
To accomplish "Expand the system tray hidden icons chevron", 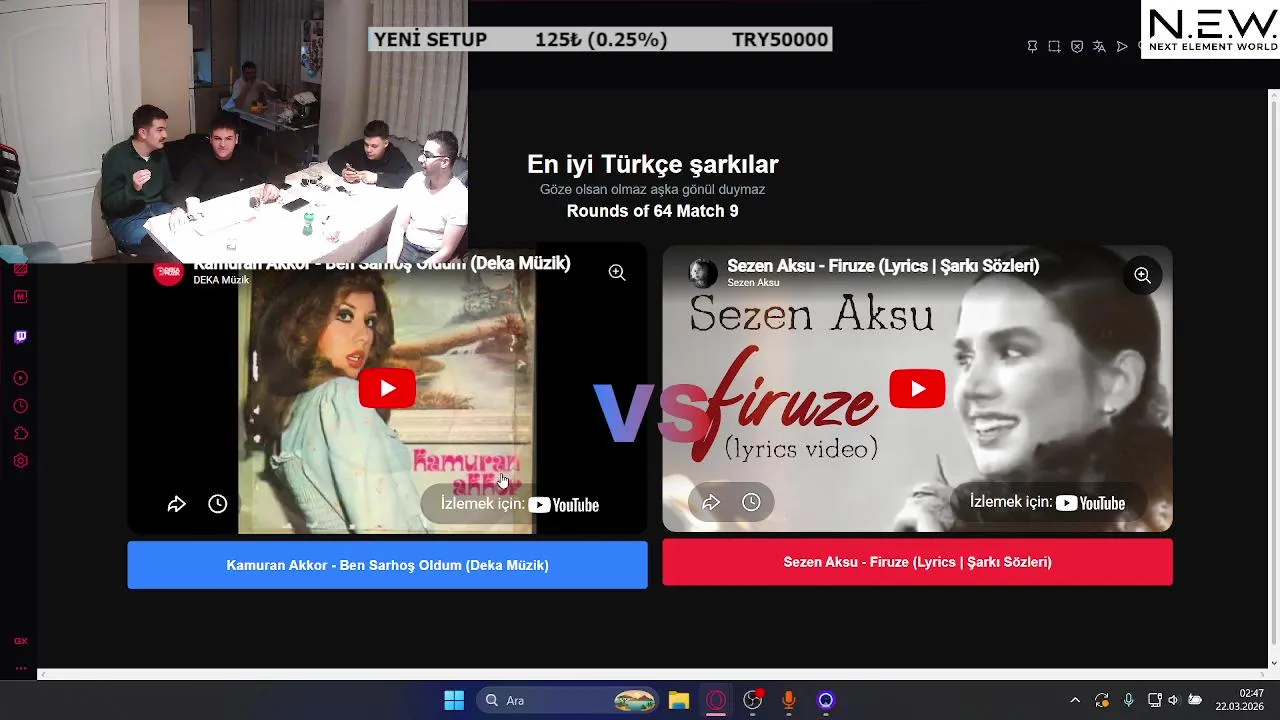I will click(1075, 700).
